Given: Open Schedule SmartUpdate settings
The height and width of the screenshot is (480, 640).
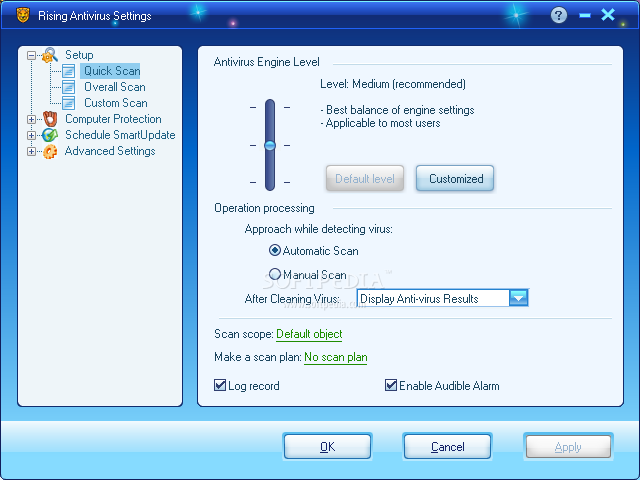Looking at the screenshot, I should pyautogui.click(x=120, y=135).
